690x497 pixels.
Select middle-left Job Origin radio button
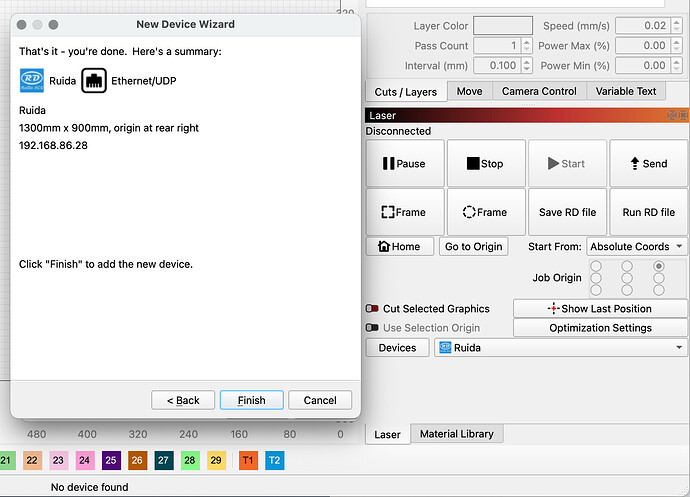click(596, 278)
